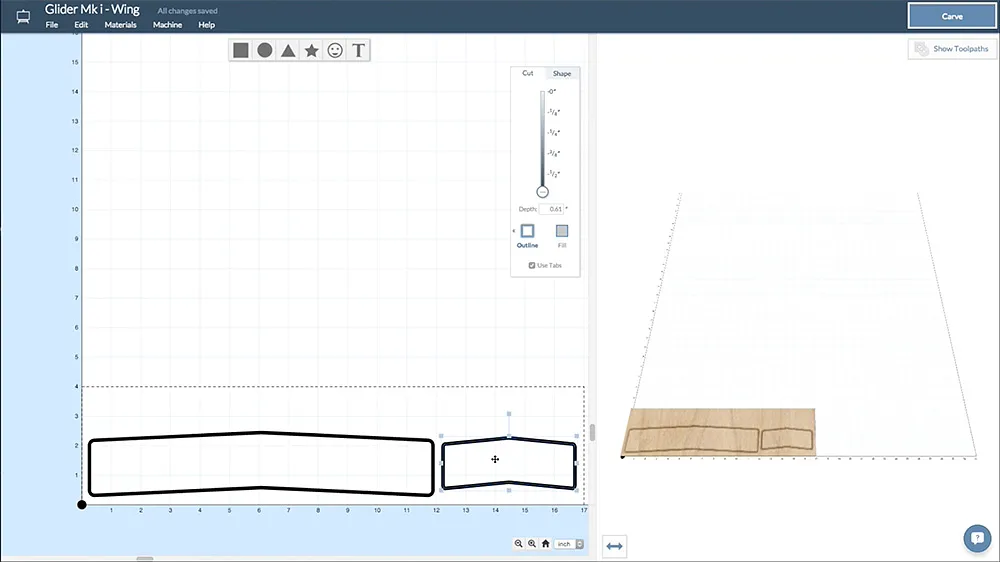Switch to the Shape tab
The height and width of the screenshot is (562, 1000).
[562, 73]
